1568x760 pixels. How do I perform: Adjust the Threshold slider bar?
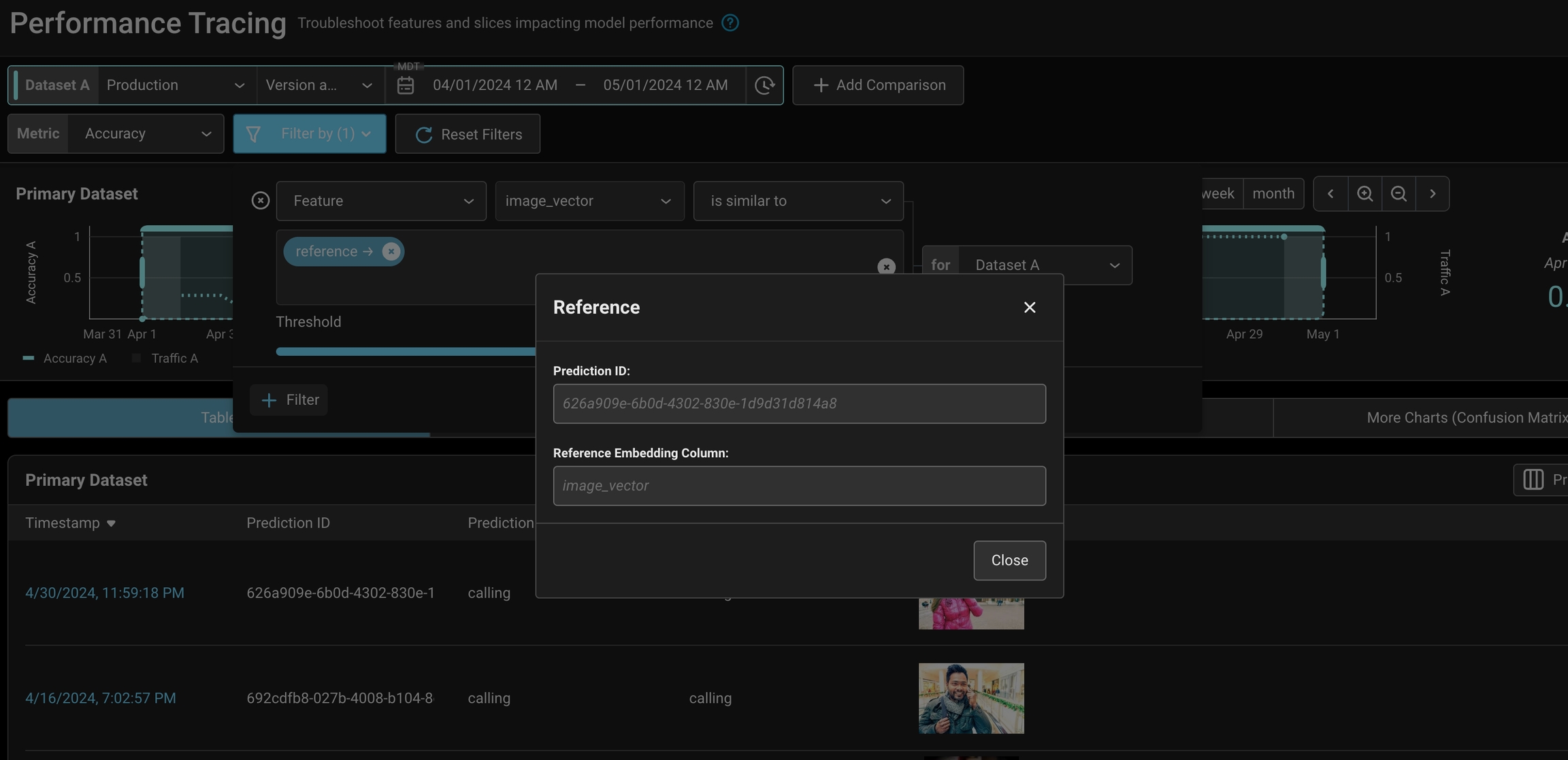[406, 352]
